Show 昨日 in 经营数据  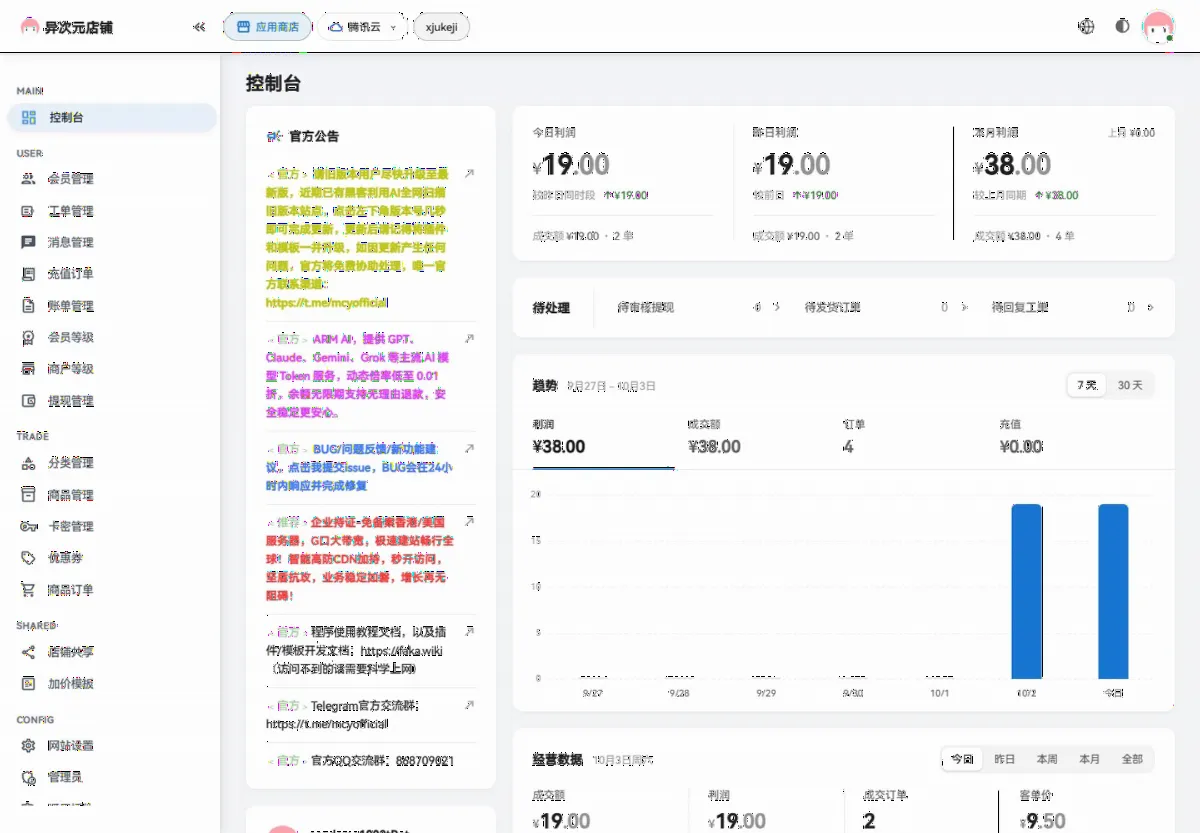pyautogui.click(x=1004, y=759)
